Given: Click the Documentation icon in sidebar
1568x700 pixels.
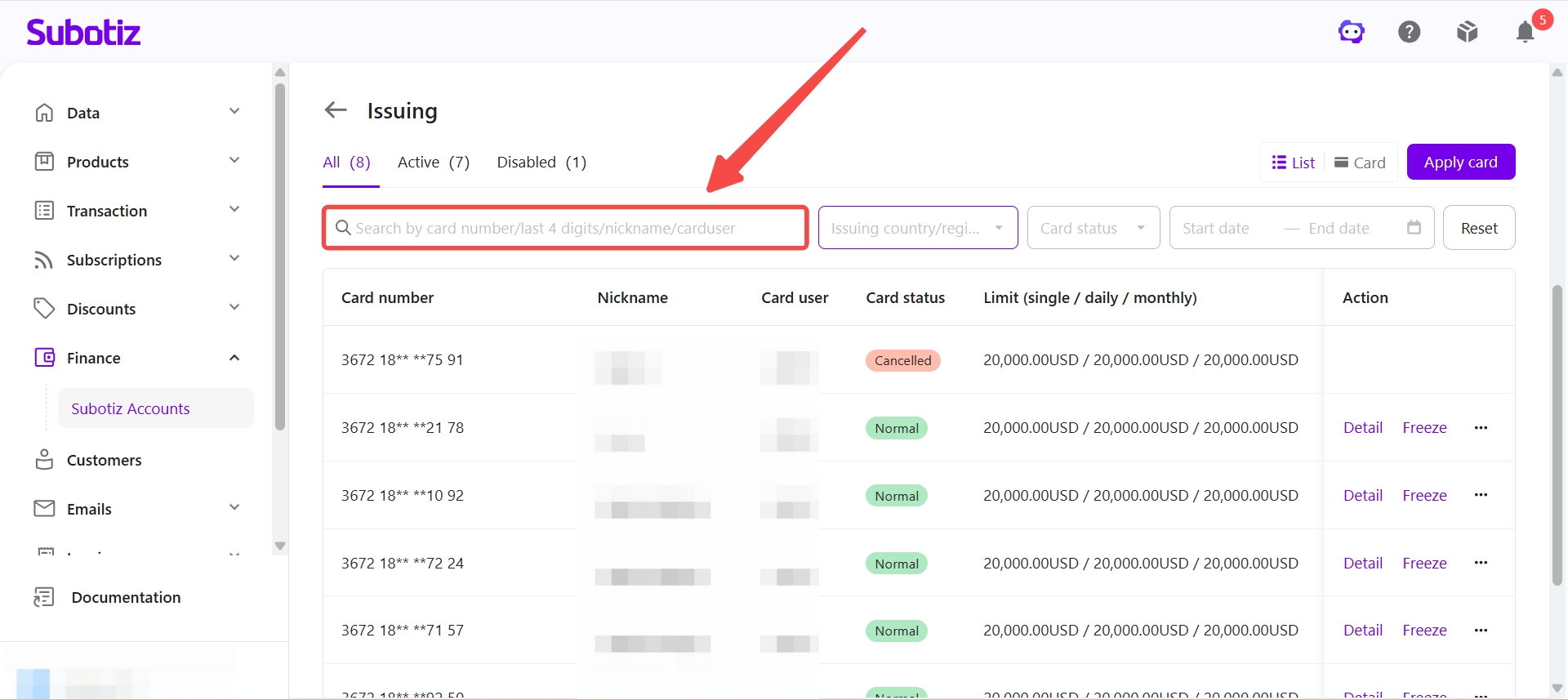Looking at the screenshot, I should click(x=44, y=597).
